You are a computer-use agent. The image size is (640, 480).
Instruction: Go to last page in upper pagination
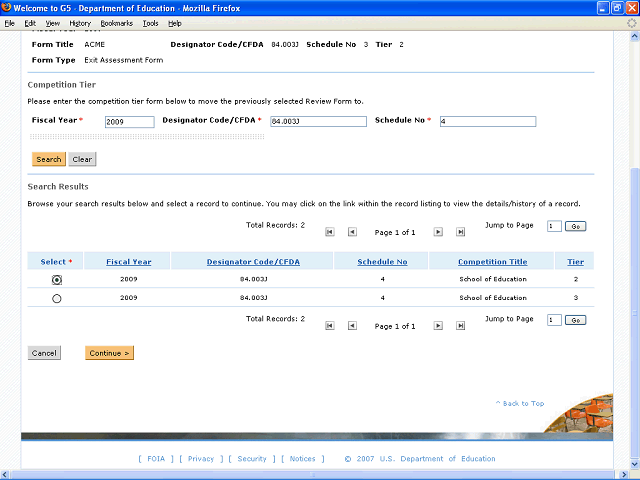point(460,232)
